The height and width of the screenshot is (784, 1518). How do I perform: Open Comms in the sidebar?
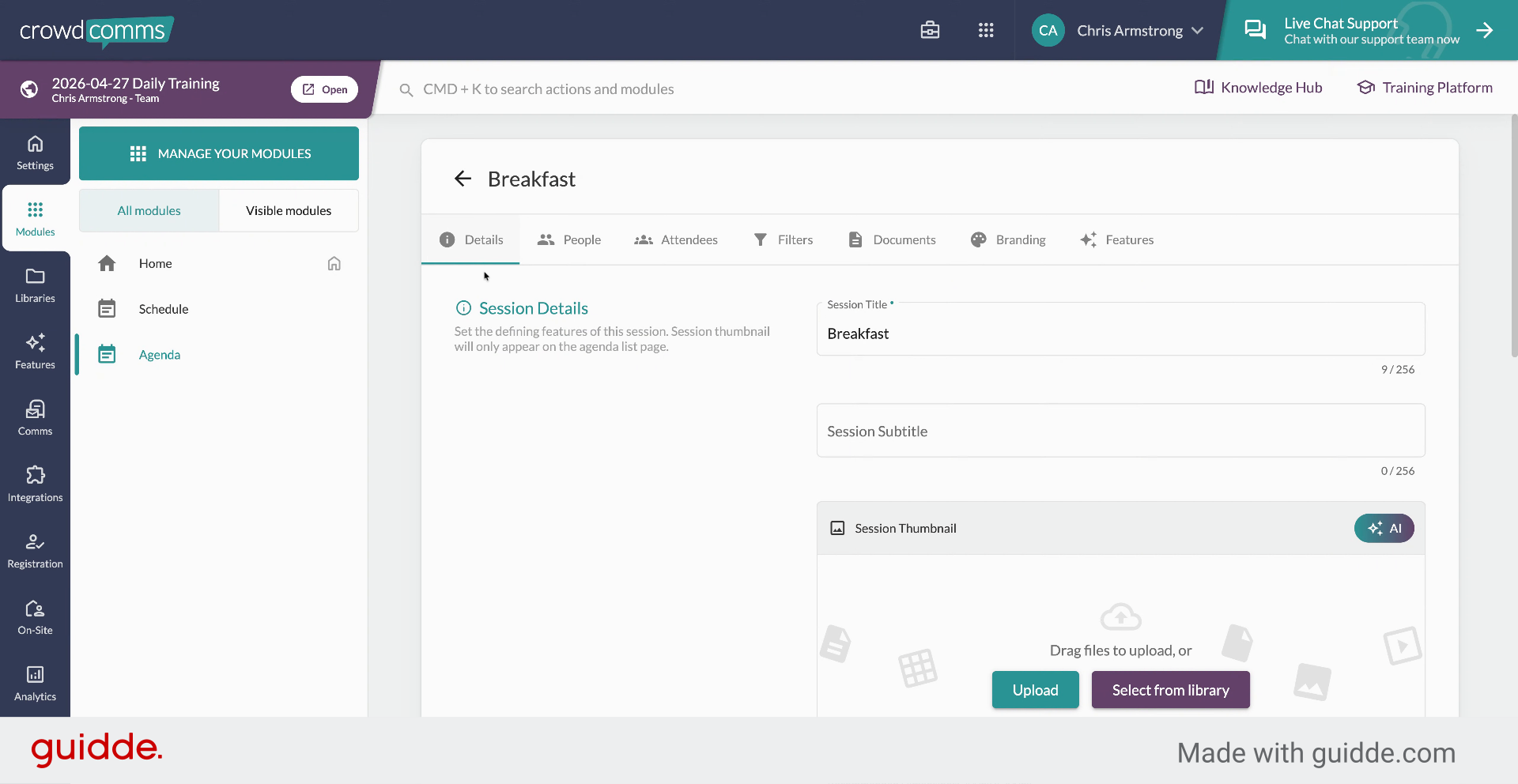[35, 418]
